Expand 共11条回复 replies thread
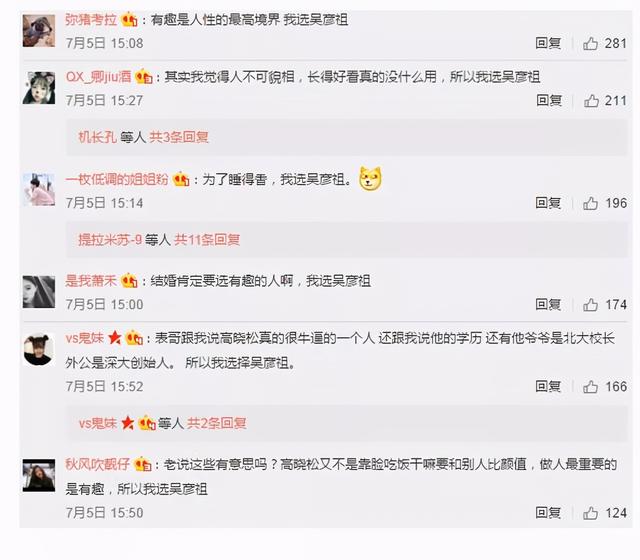This screenshot has height=560, width=640. 207,240
